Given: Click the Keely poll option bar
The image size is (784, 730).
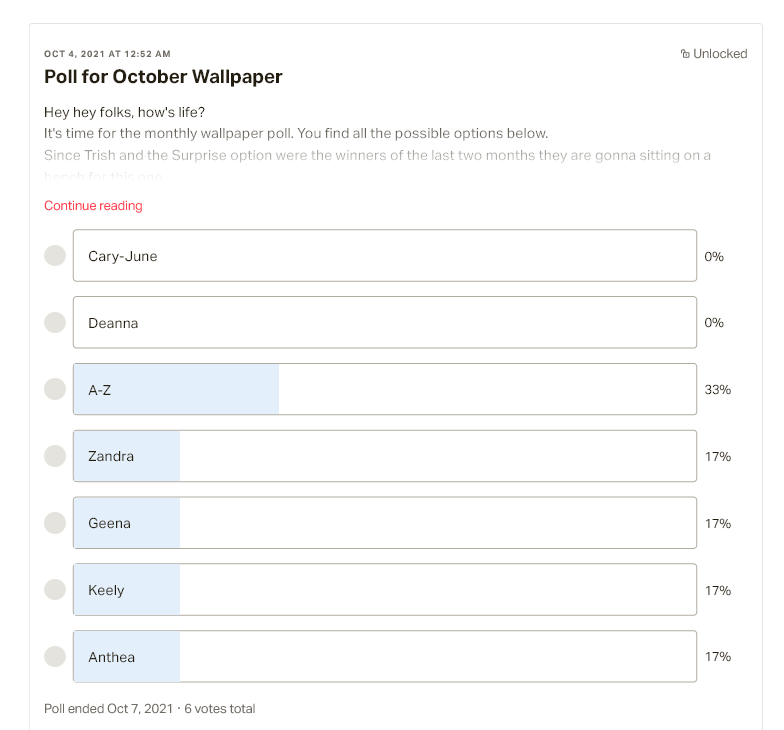Looking at the screenshot, I should [x=384, y=590].
